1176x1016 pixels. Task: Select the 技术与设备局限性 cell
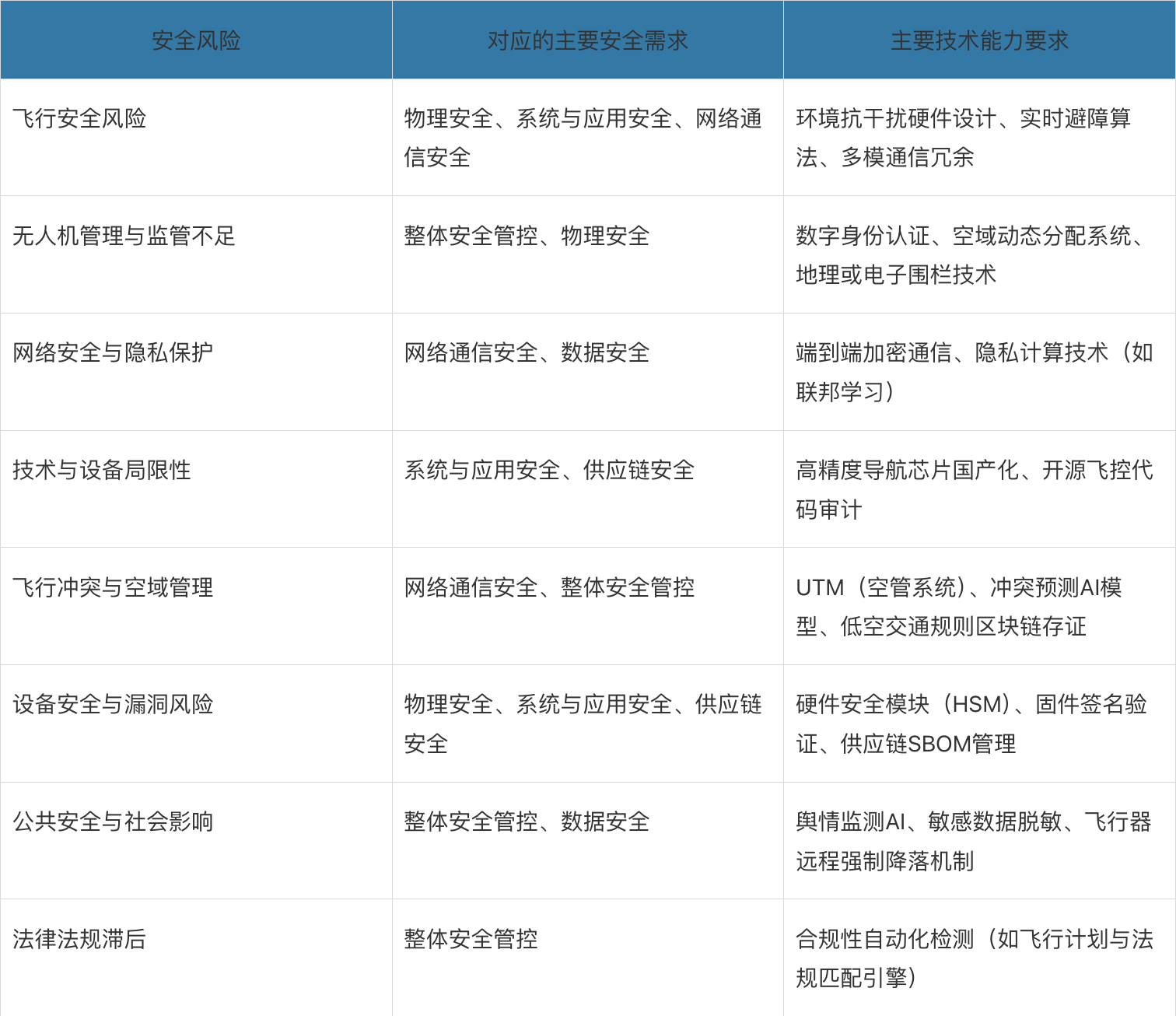(x=102, y=470)
